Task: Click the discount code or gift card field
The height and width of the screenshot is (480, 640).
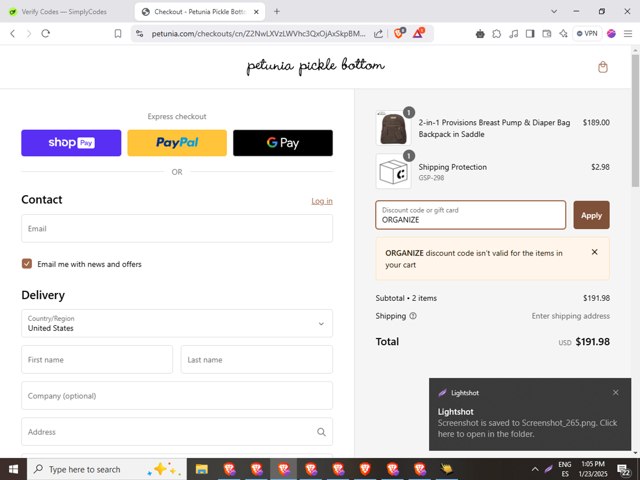Action: tap(470, 215)
